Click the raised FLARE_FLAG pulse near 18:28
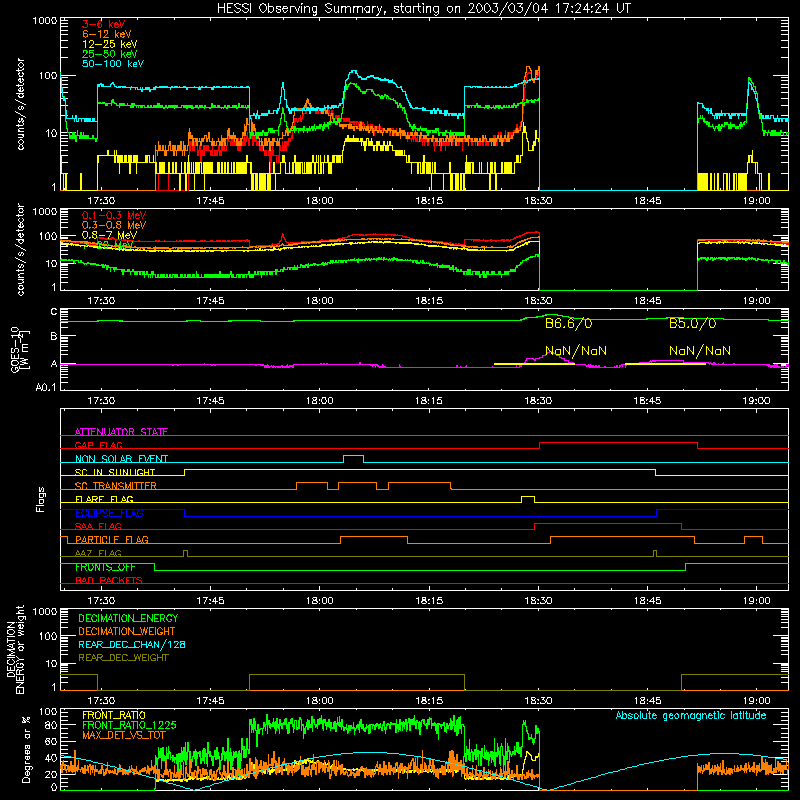This screenshot has height=800, width=800. coord(528,497)
